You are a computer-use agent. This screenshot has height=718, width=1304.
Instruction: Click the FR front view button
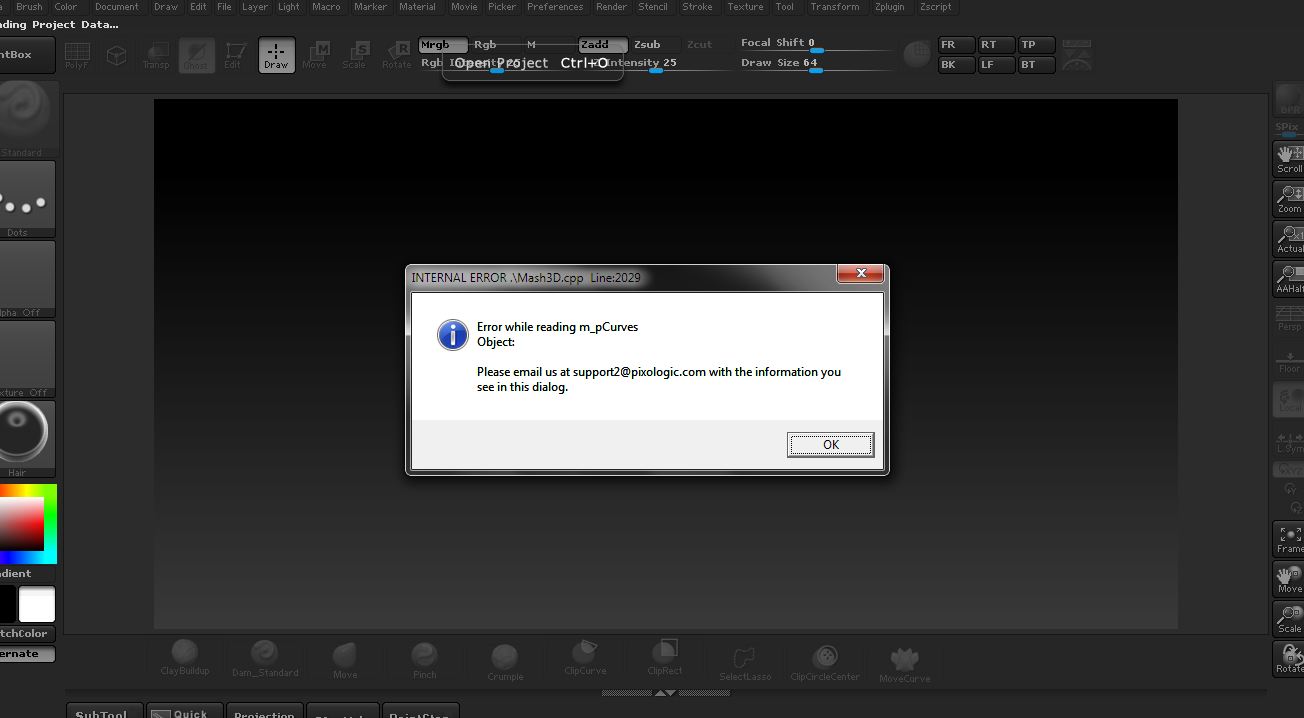956,45
